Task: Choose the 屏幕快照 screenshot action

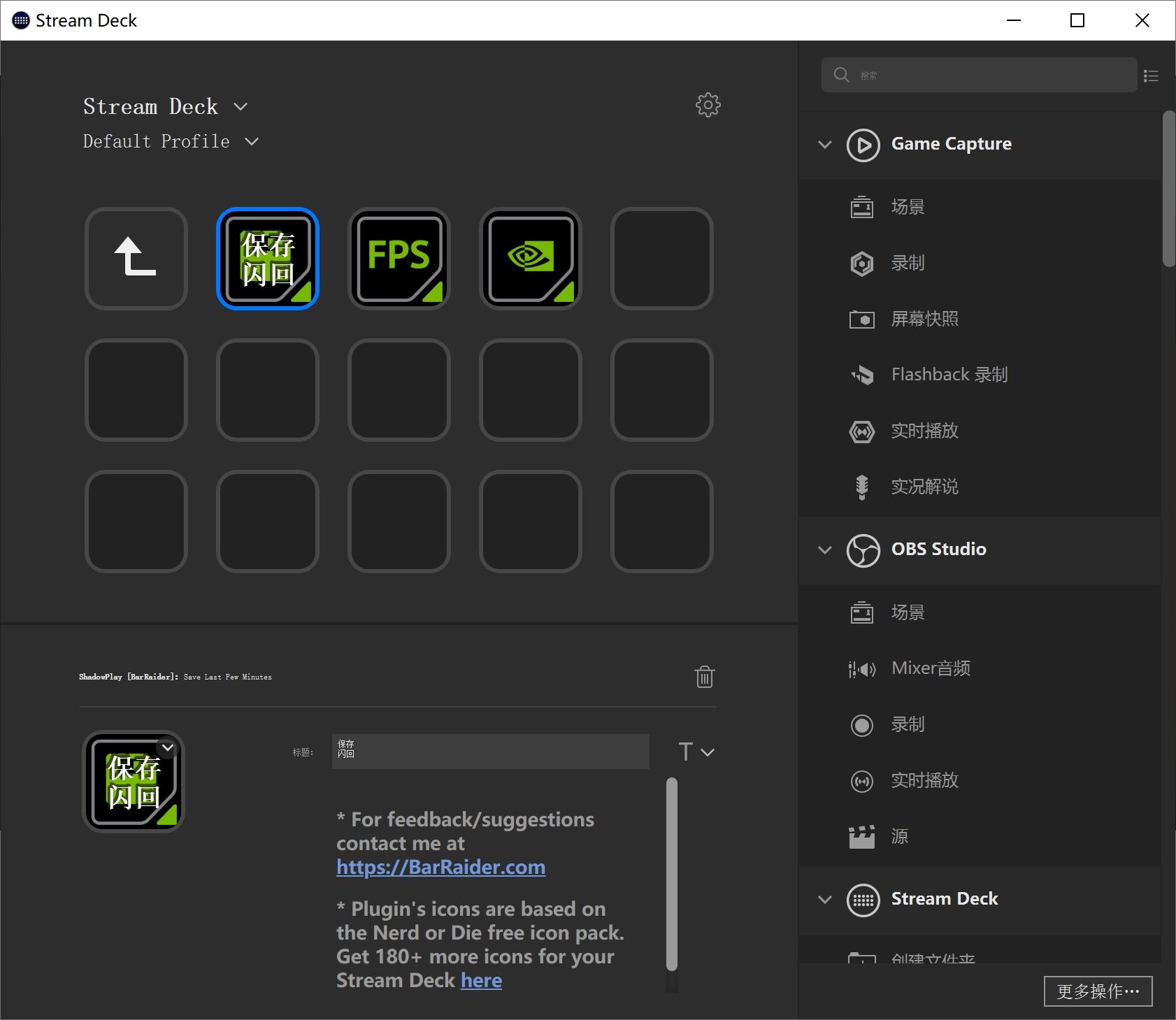Action: [924, 319]
